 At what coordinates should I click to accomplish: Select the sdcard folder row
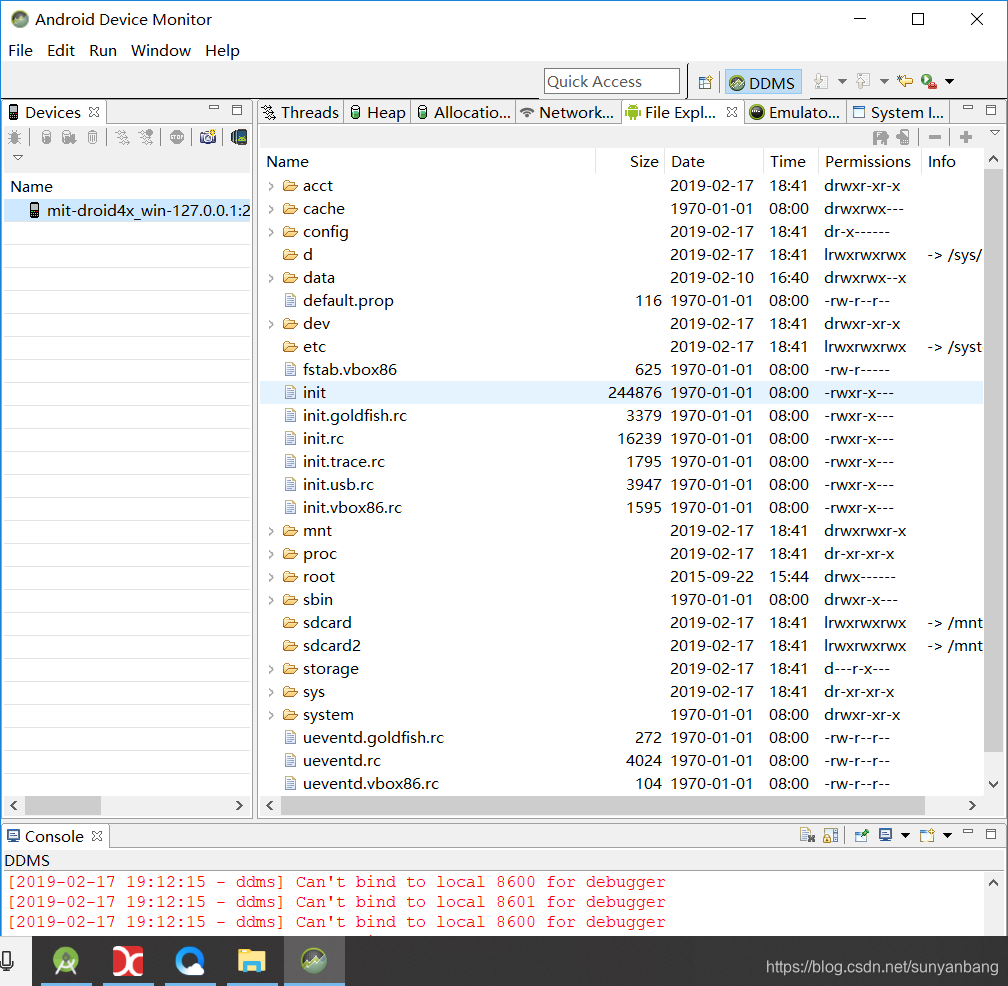point(621,623)
